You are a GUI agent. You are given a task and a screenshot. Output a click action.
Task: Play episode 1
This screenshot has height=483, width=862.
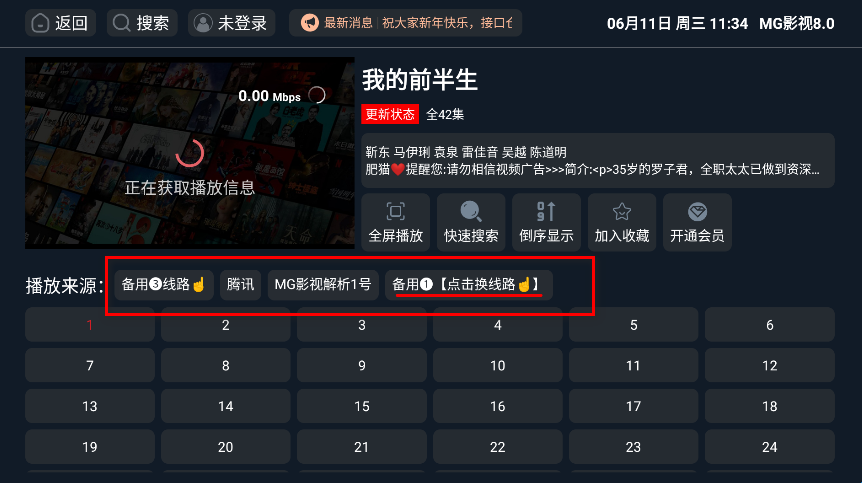pos(90,325)
